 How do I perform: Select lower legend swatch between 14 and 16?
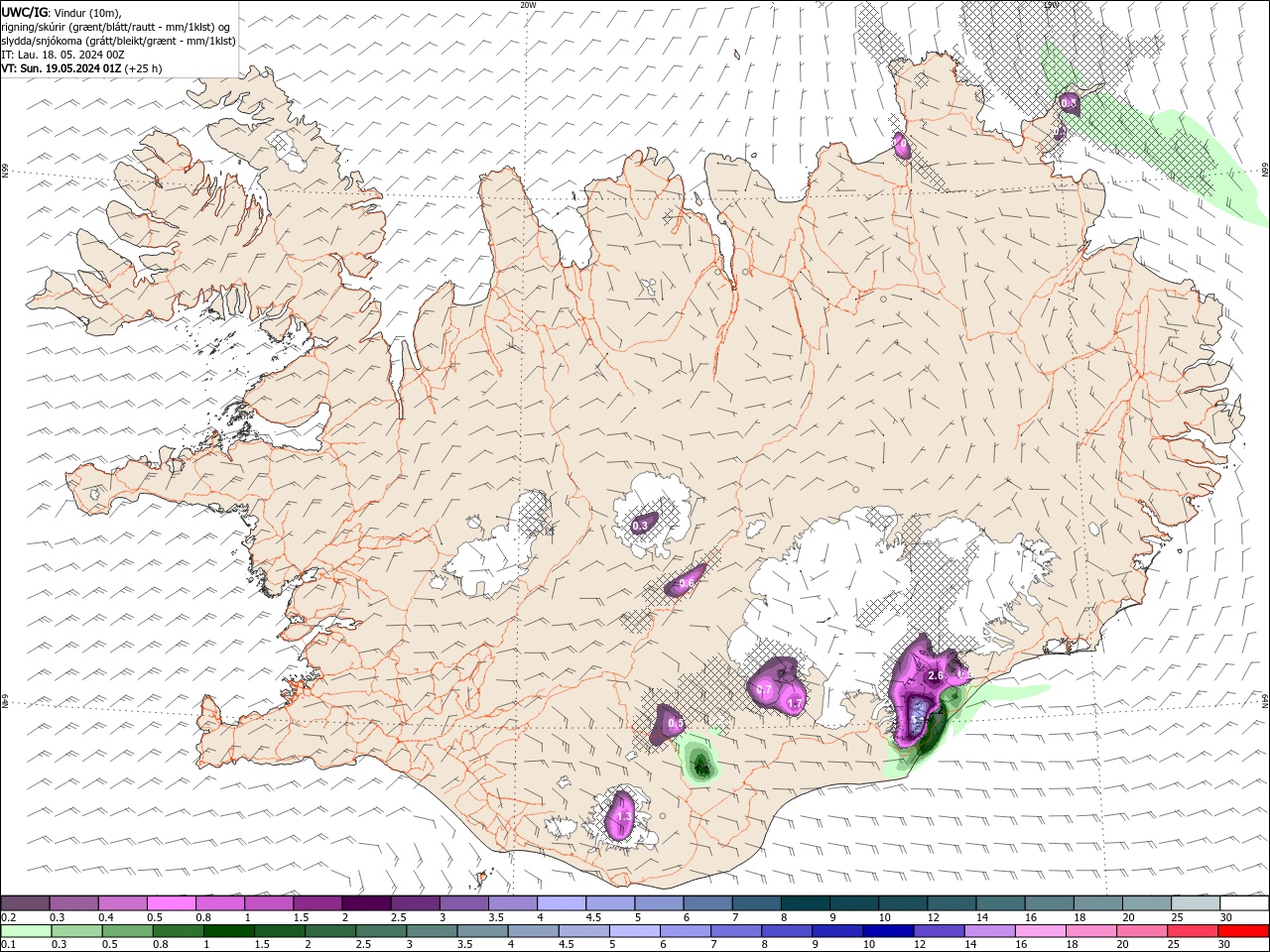tap(989, 931)
